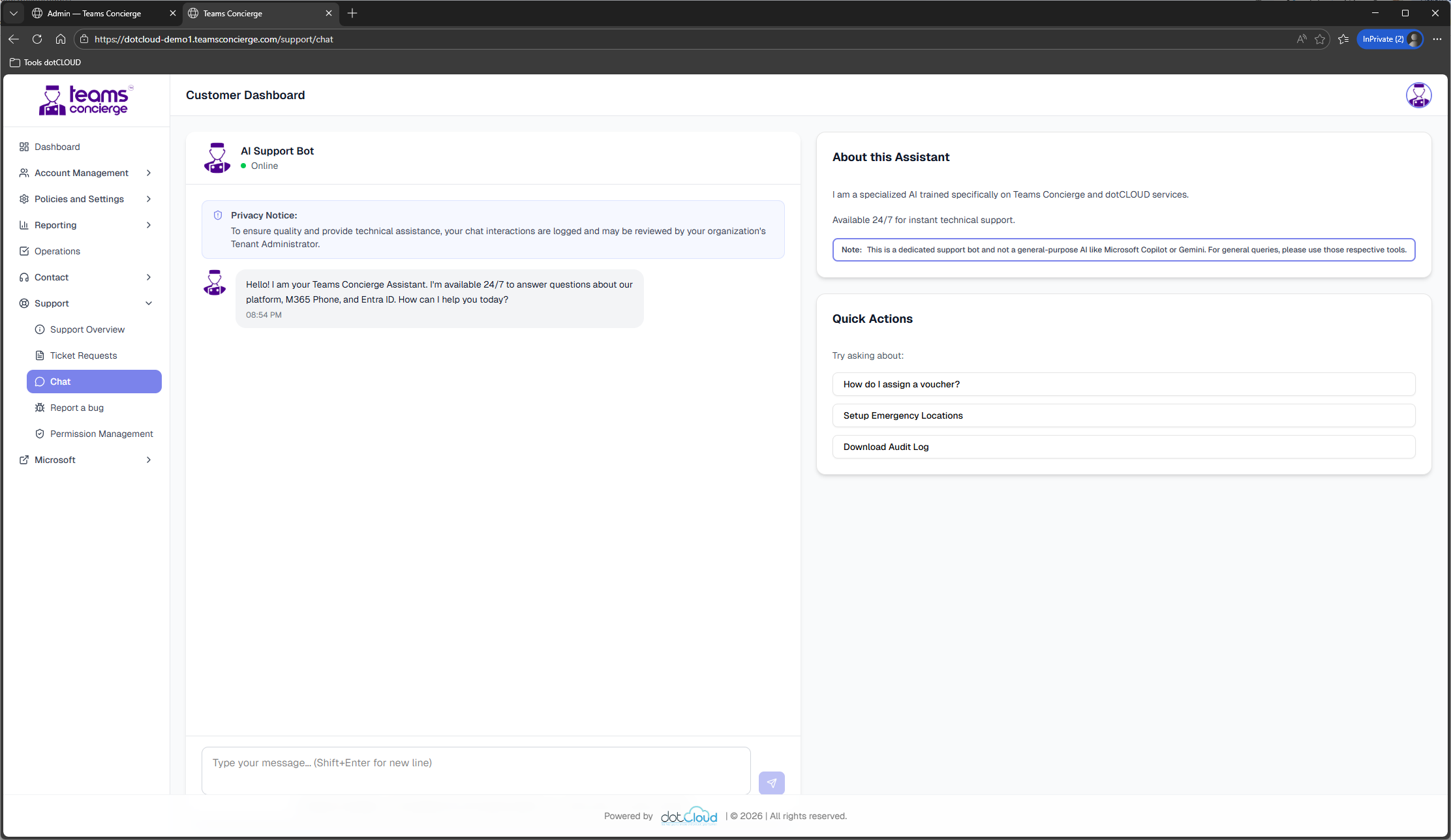Add this page to favorites star
Image resolution: width=1451 pixels, height=840 pixels.
pos(1320,39)
